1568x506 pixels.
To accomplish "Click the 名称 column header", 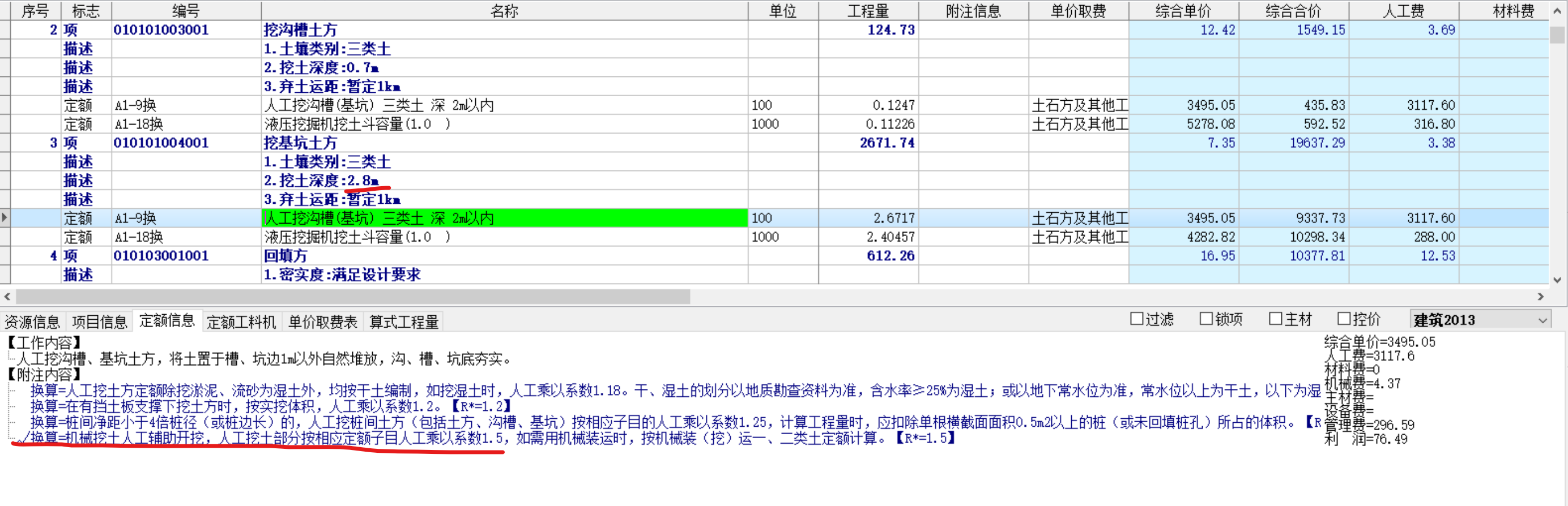I will [x=504, y=10].
